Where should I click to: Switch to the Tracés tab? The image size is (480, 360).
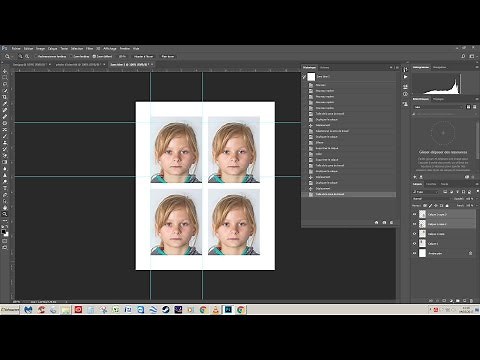tap(444, 184)
